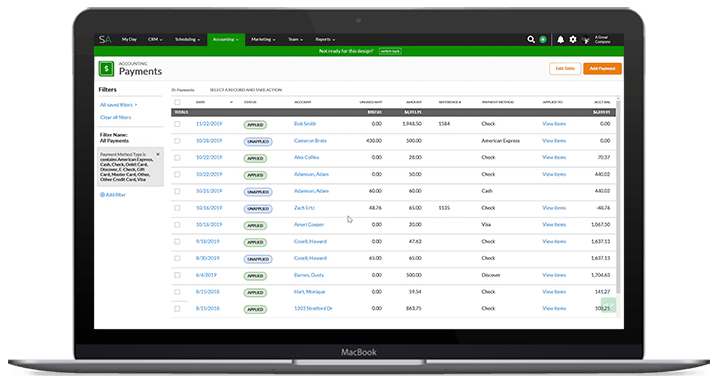
Task: Open the Accounting menu tab
Action: point(225,39)
